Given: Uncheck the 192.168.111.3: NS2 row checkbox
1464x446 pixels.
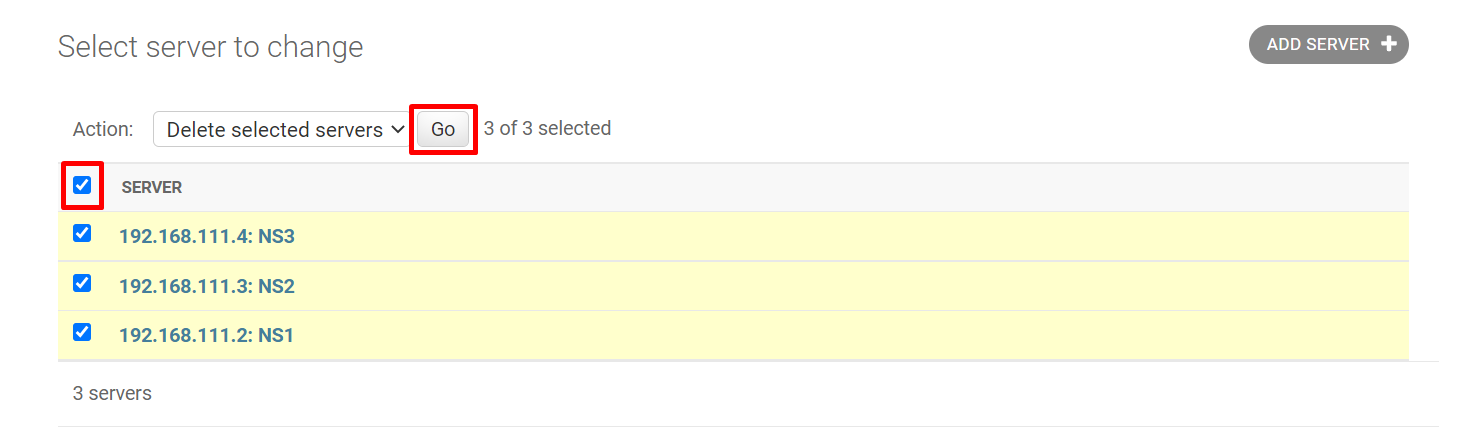Looking at the screenshot, I should (82, 283).
